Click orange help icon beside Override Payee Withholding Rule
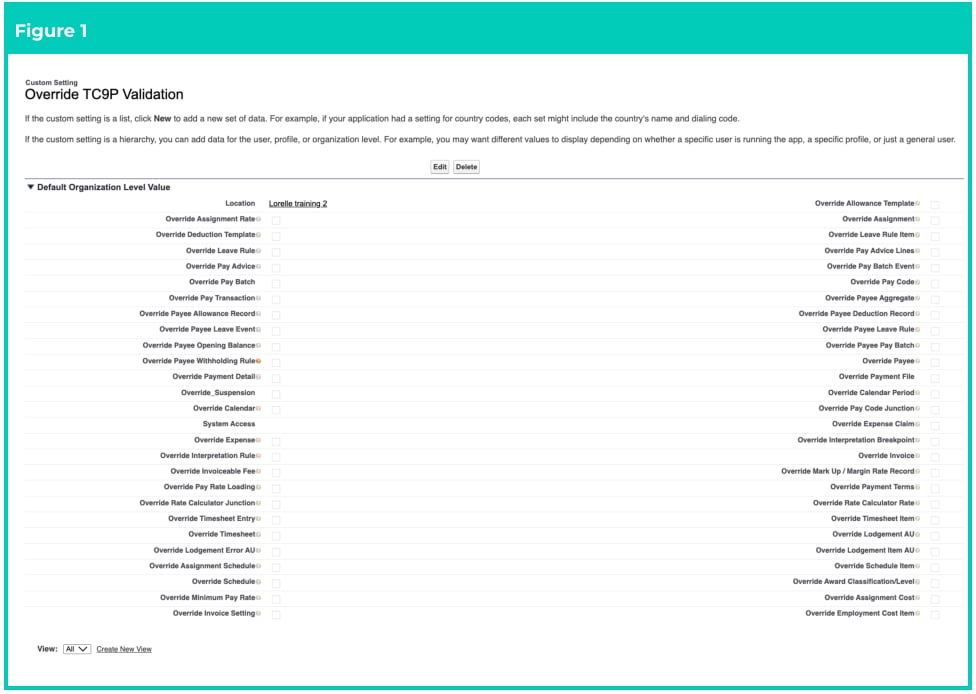Image resolution: width=976 pixels, height=694 pixels. (x=258, y=361)
